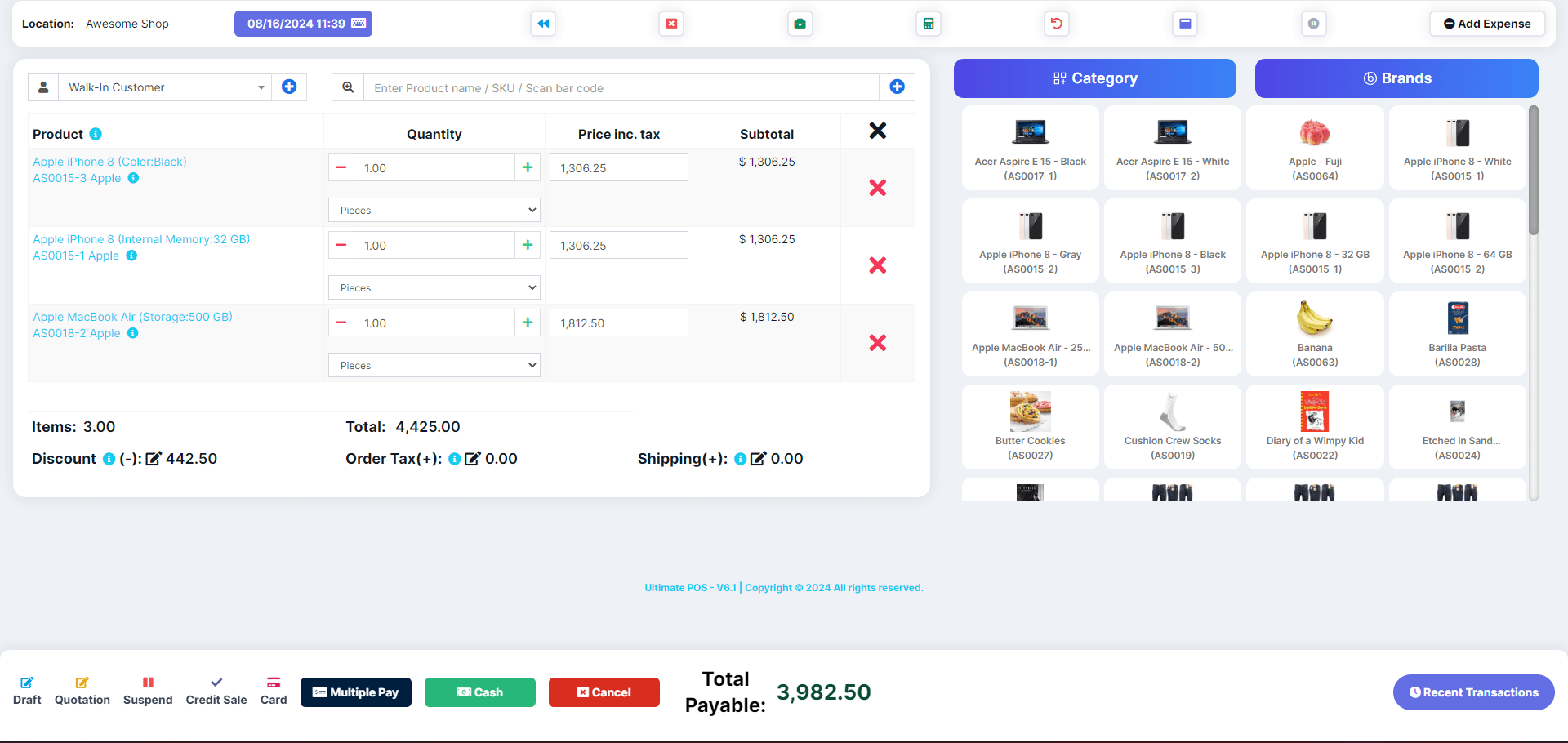
Task: Open Recent Transactions
Action: pyautogui.click(x=1474, y=692)
